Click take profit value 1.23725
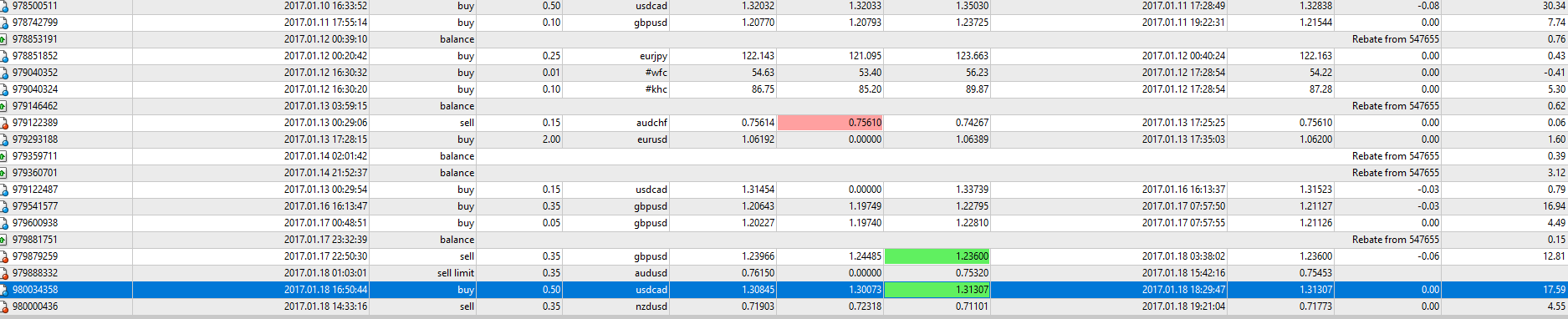The height and width of the screenshot is (319, 1568). point(972,23)
